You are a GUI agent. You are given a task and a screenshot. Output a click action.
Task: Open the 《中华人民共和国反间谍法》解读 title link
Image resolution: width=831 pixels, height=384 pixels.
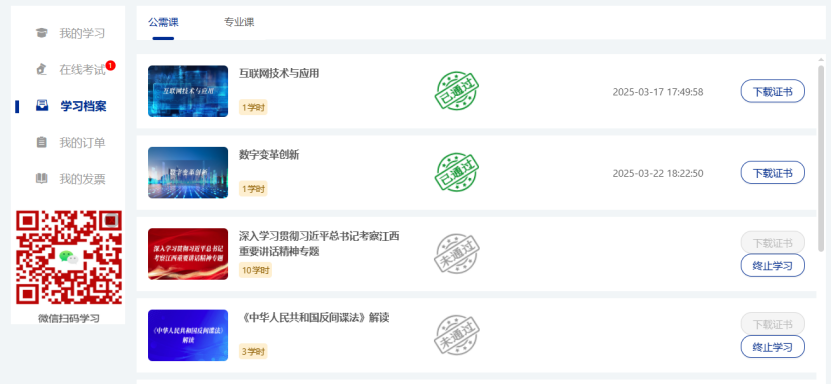point(314,318)
